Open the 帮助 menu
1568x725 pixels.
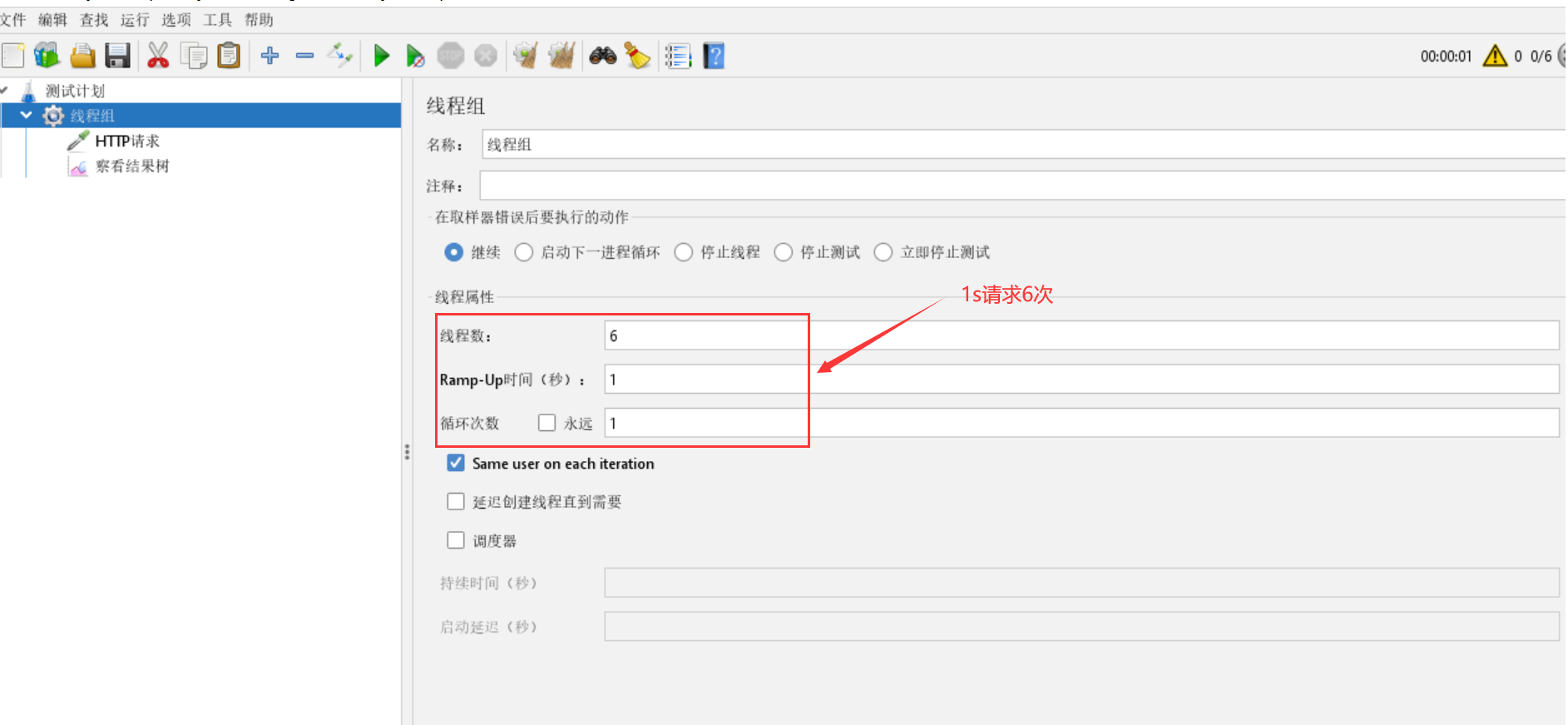pos(259,19)
